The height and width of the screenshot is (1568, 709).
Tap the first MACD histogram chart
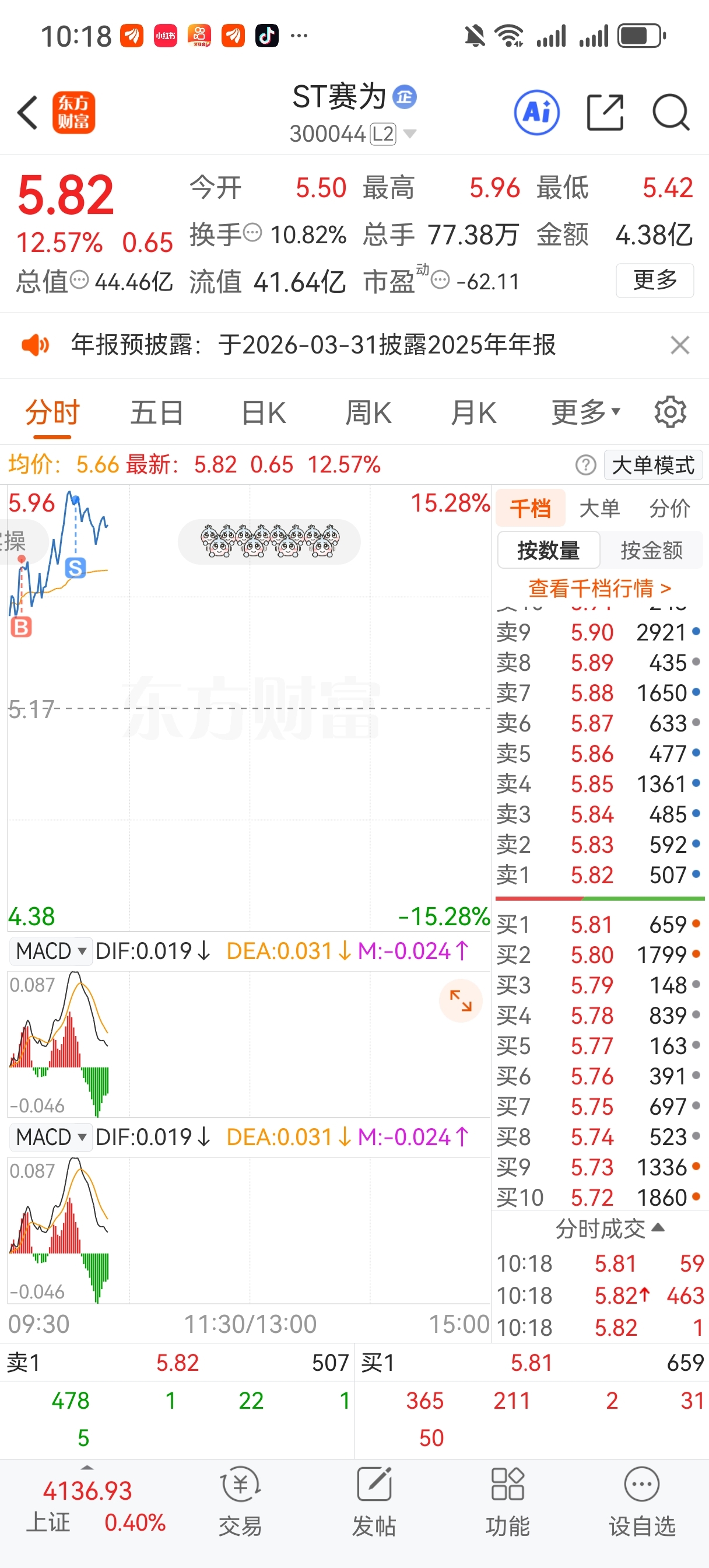point(248,1044)
